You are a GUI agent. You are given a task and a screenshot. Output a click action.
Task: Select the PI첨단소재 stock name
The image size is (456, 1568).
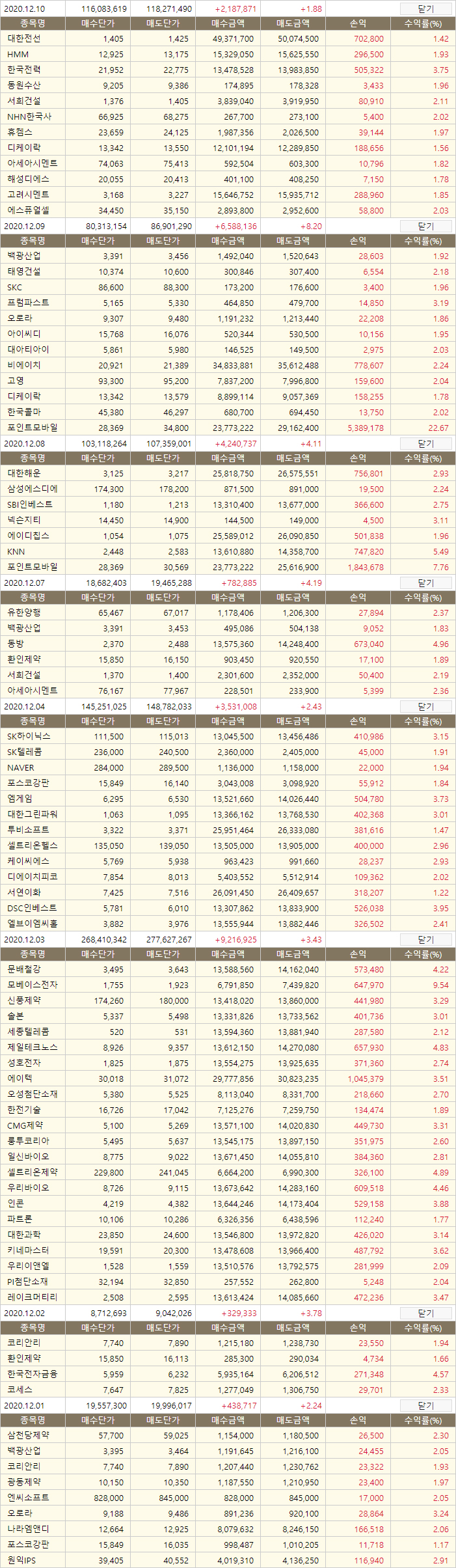(x=27, y=1282)
